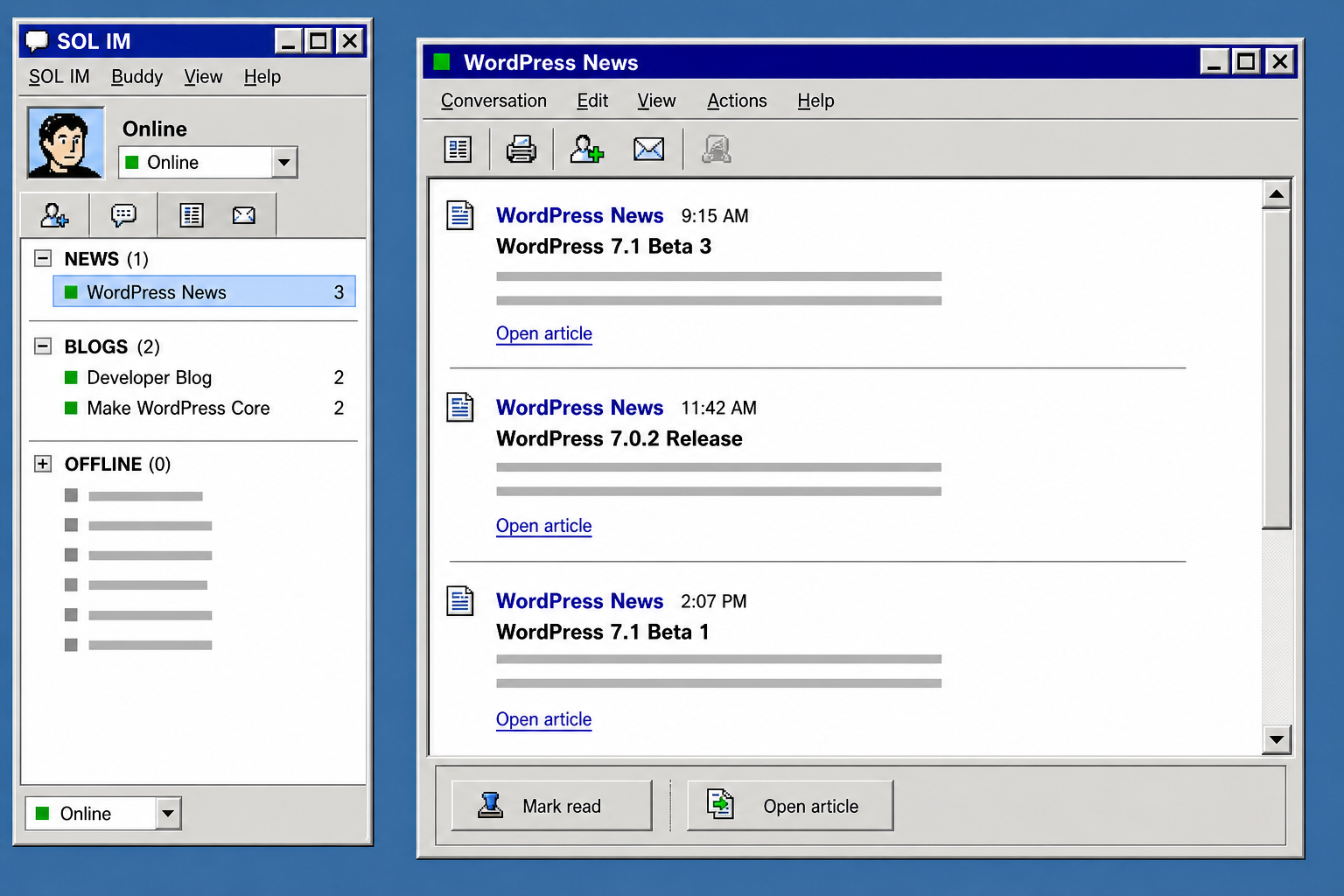Screen dimensions: 1344x896
Task: Click the document icon beside the 11:42 AM post
Action: click(x=460, y=408)
